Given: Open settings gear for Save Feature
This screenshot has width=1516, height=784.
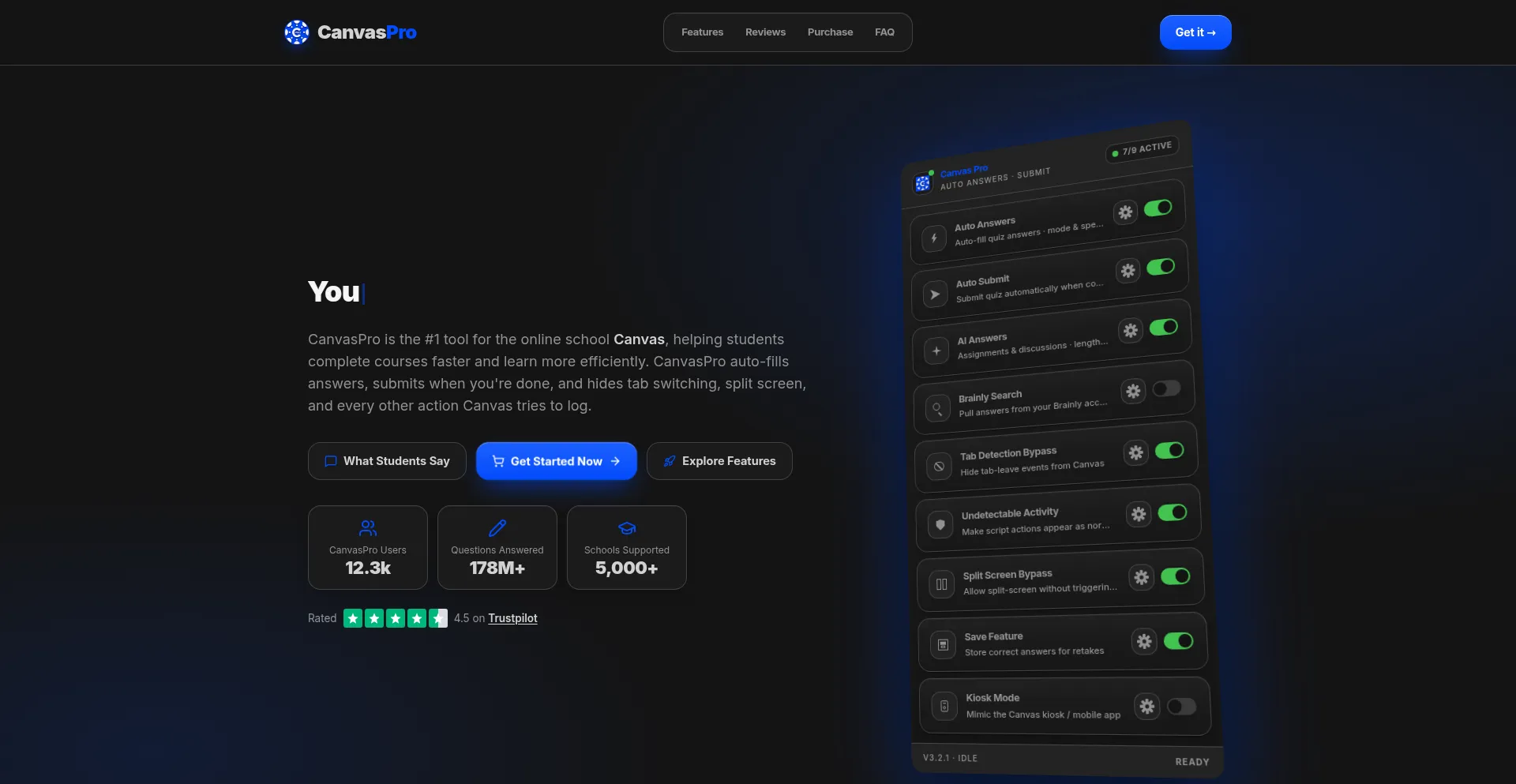Looking at the screenshot, I should pos(1144,641).
